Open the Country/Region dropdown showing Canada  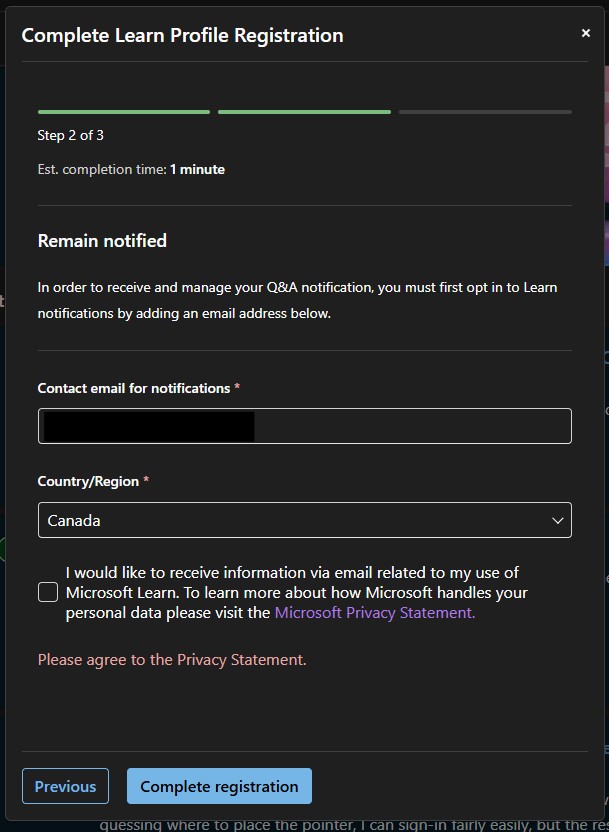304,520
